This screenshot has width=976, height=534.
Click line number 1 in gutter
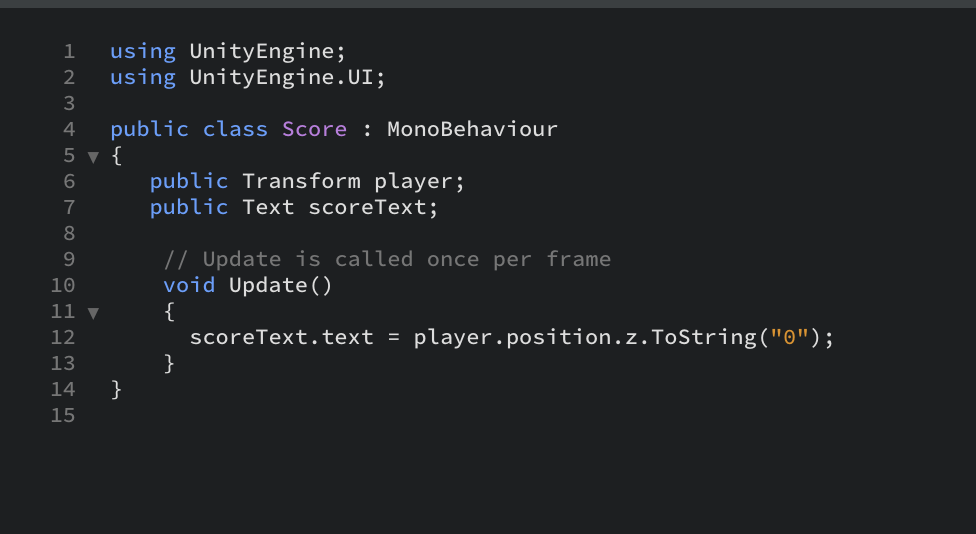(68, 51)
